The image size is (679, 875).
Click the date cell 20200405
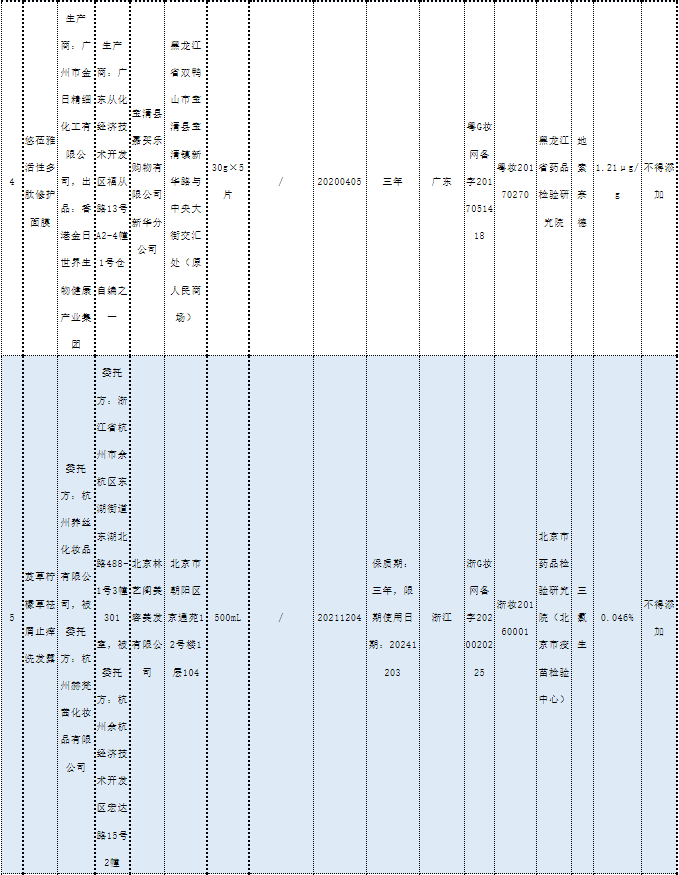338,182
